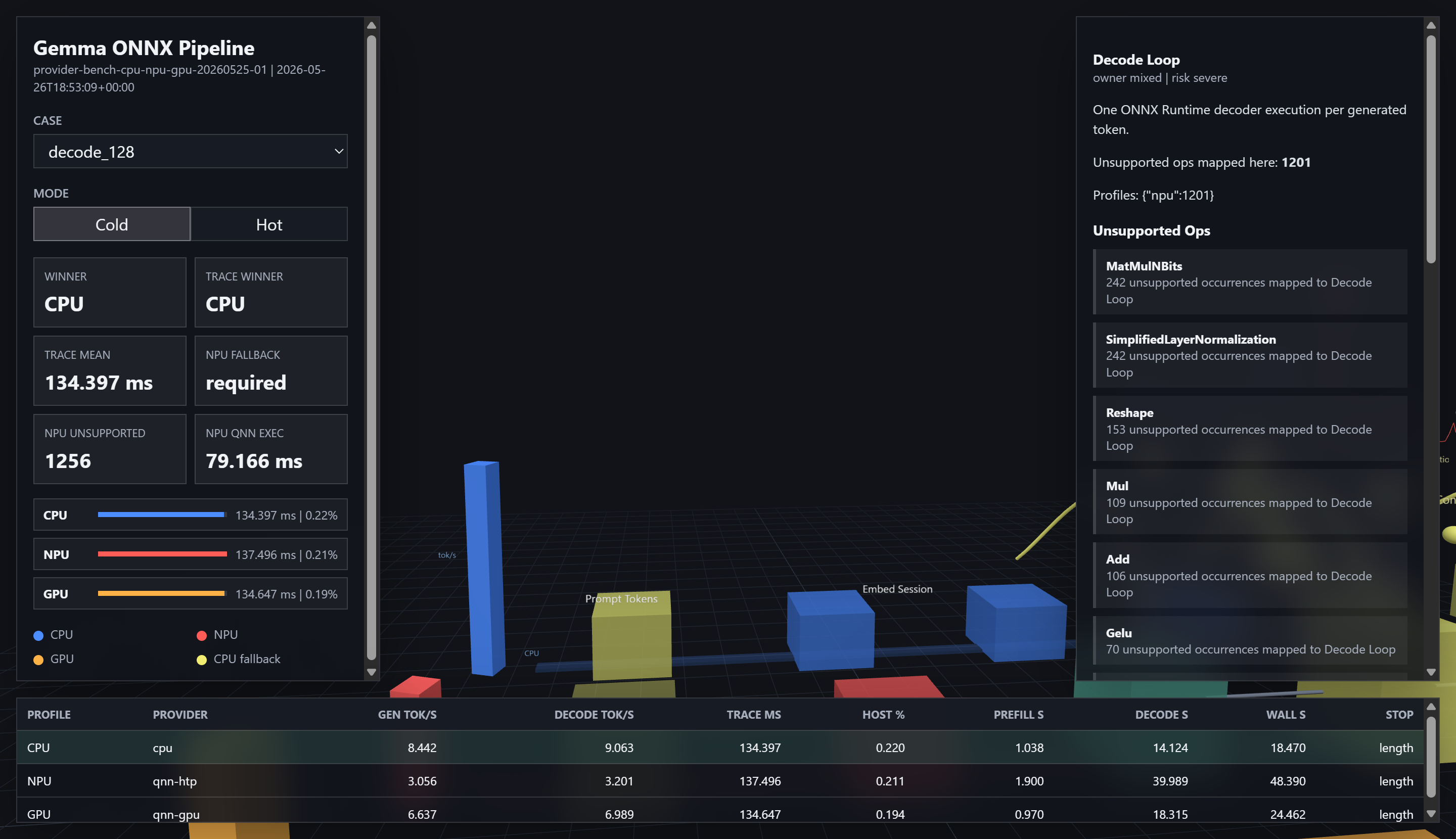Click the red NPU legend dot
This screenshot has width=1456, height=839.
(x=202, y=636)
